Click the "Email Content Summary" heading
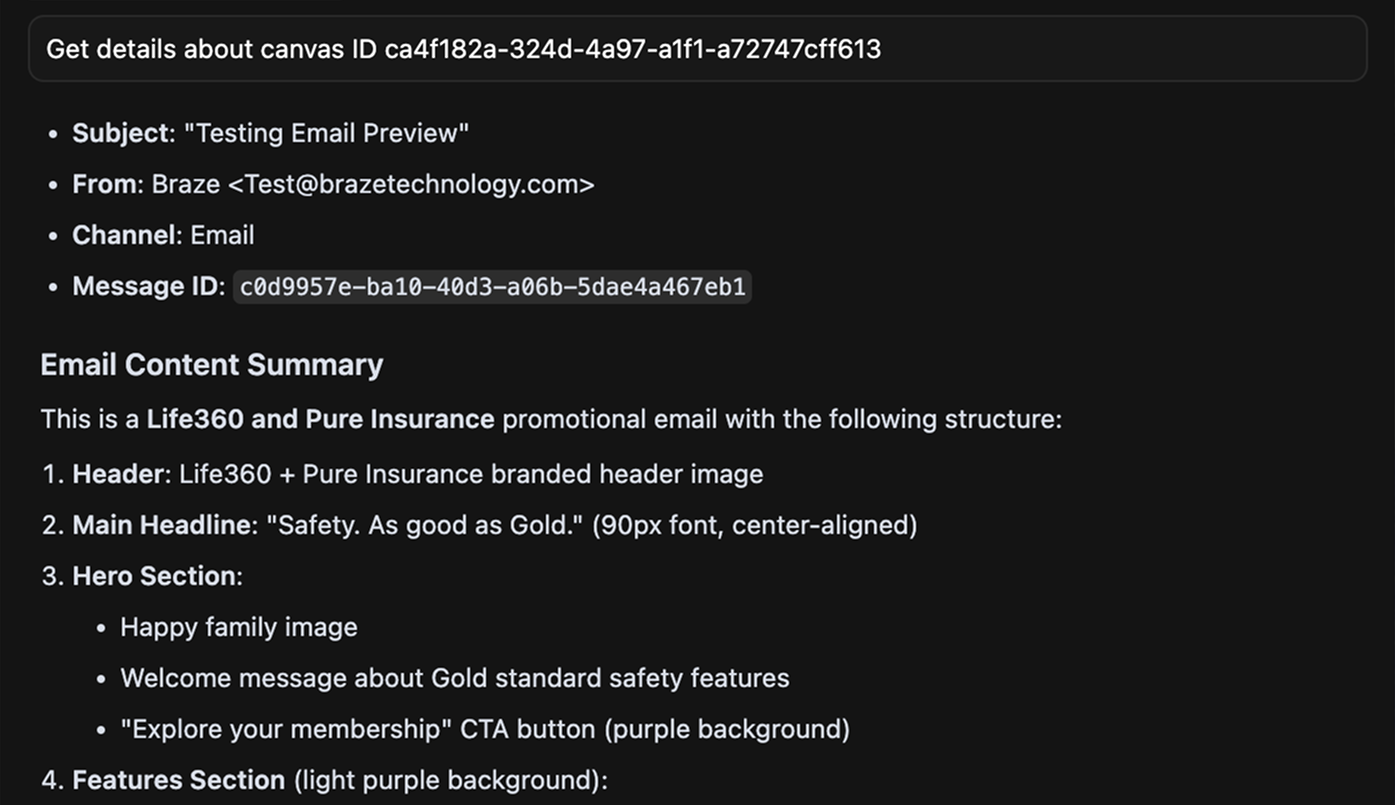Screen dimensions: 1395x805 click(211, 365)
